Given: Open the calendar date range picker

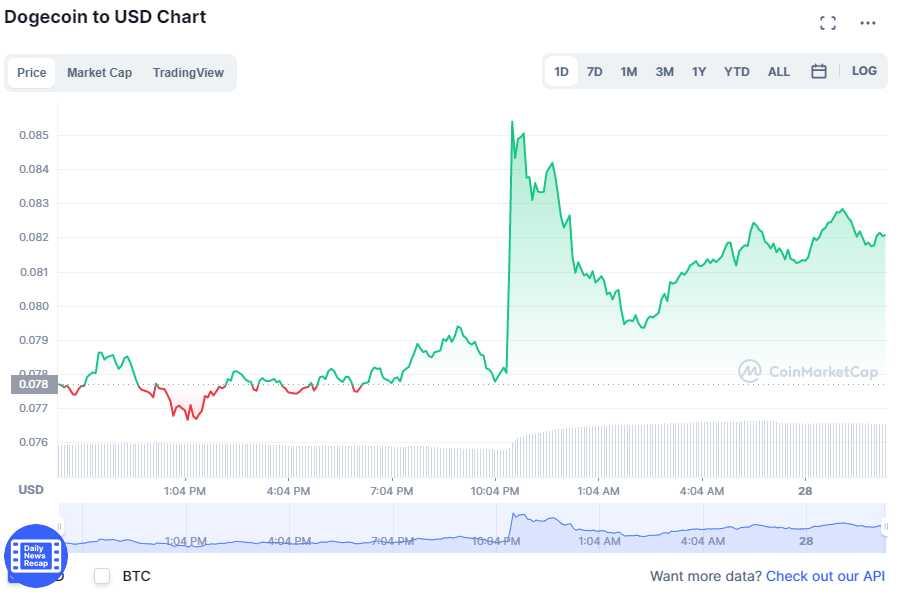Looking at the screenshot, I should coord(818,71).
